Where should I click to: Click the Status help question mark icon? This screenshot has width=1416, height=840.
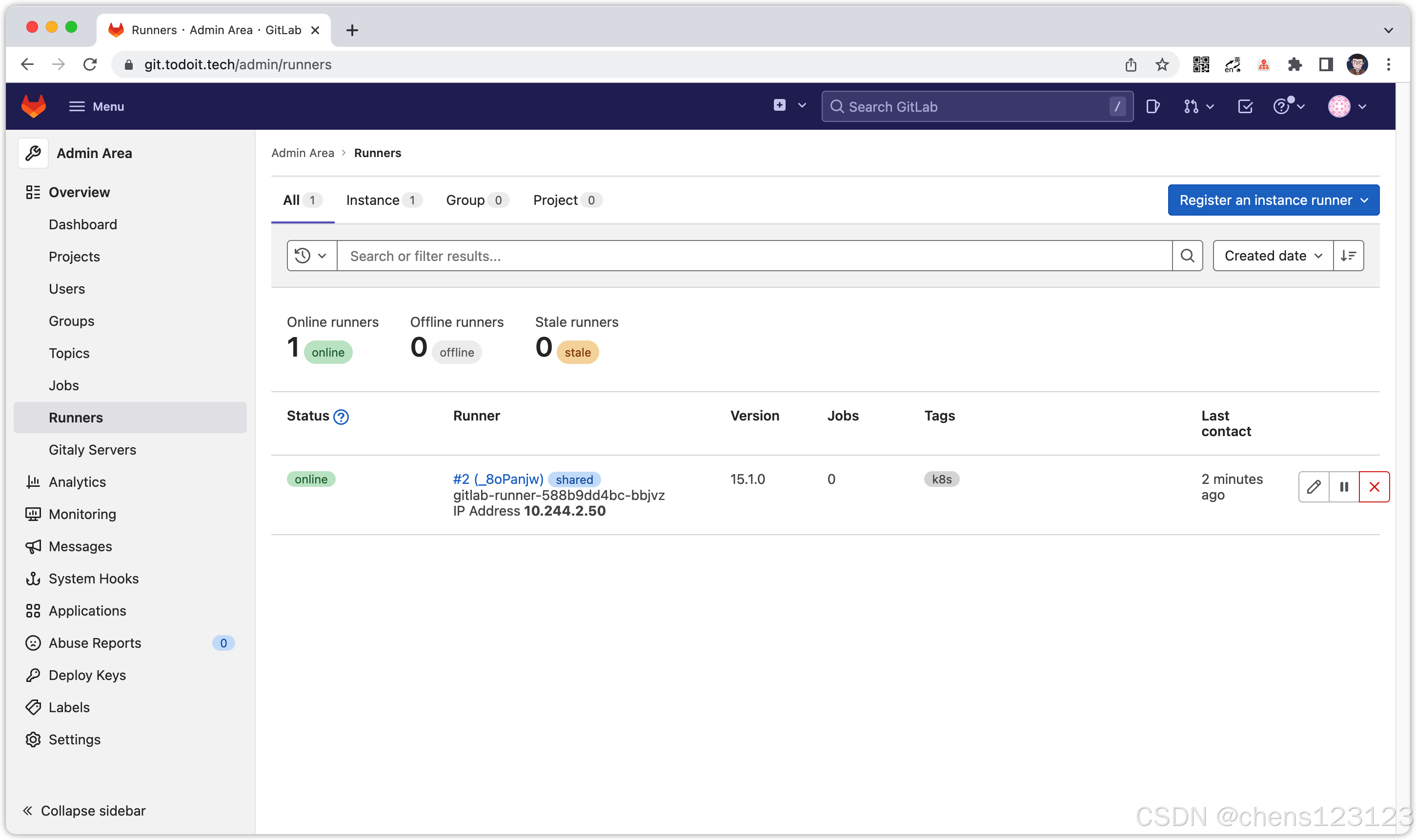click(341, 417)
